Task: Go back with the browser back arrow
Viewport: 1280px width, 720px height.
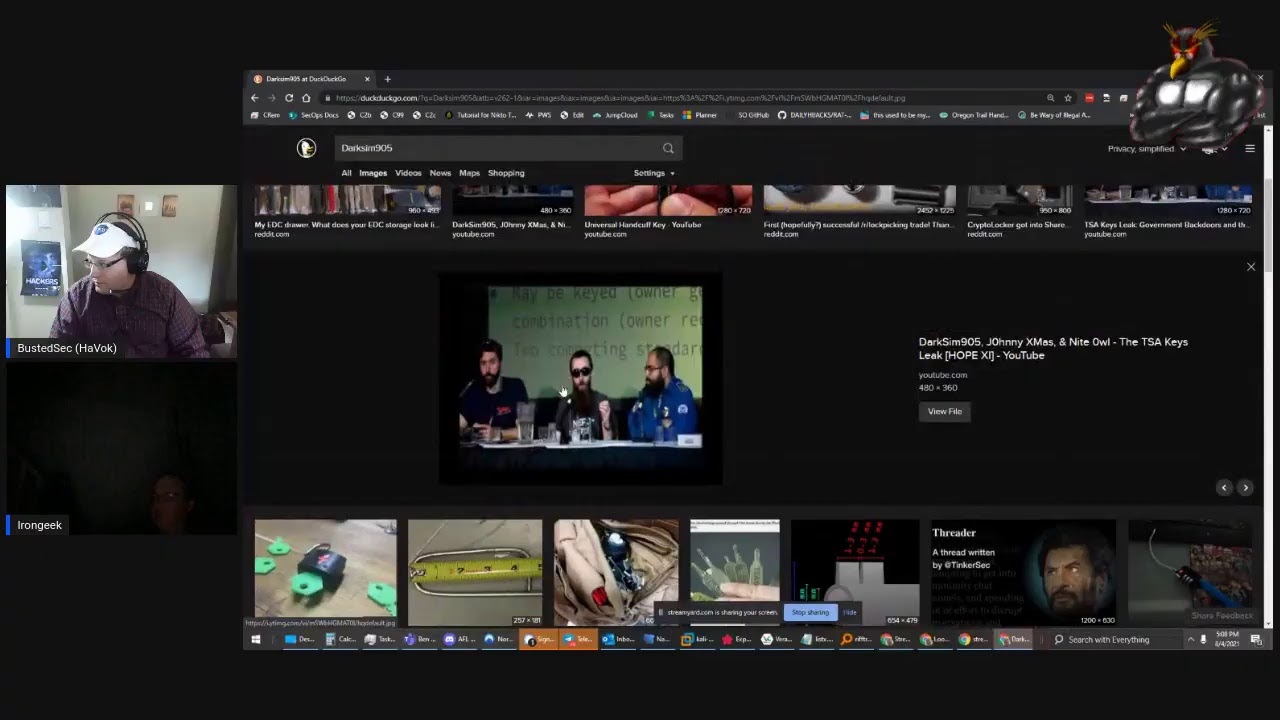Action: pyautogui.click(x=254, y=98)
